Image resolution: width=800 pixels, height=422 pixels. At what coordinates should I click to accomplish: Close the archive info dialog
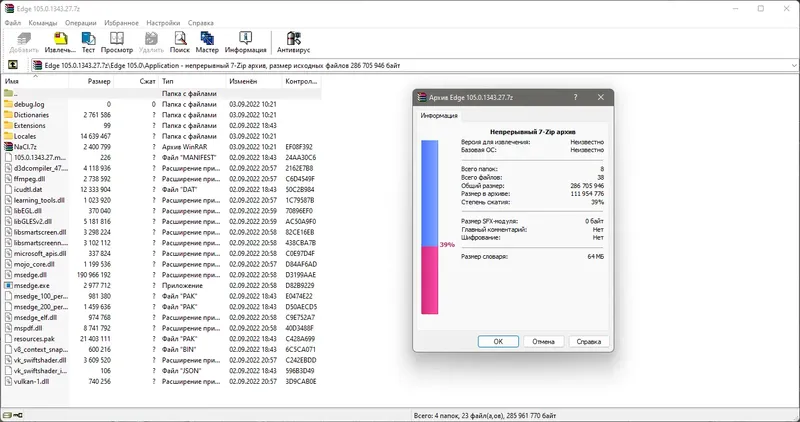[x=601, y=97]
